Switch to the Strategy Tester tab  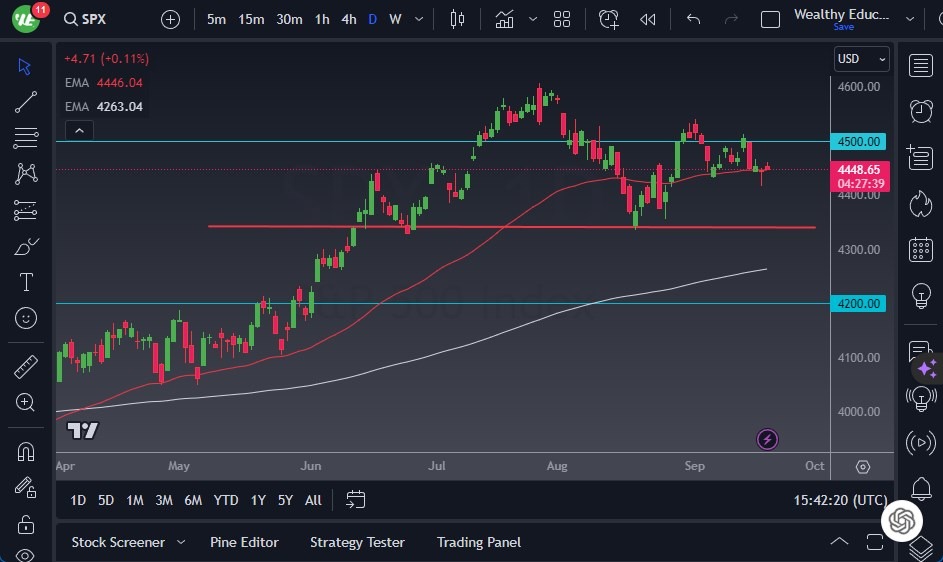[x=357, y=542]
